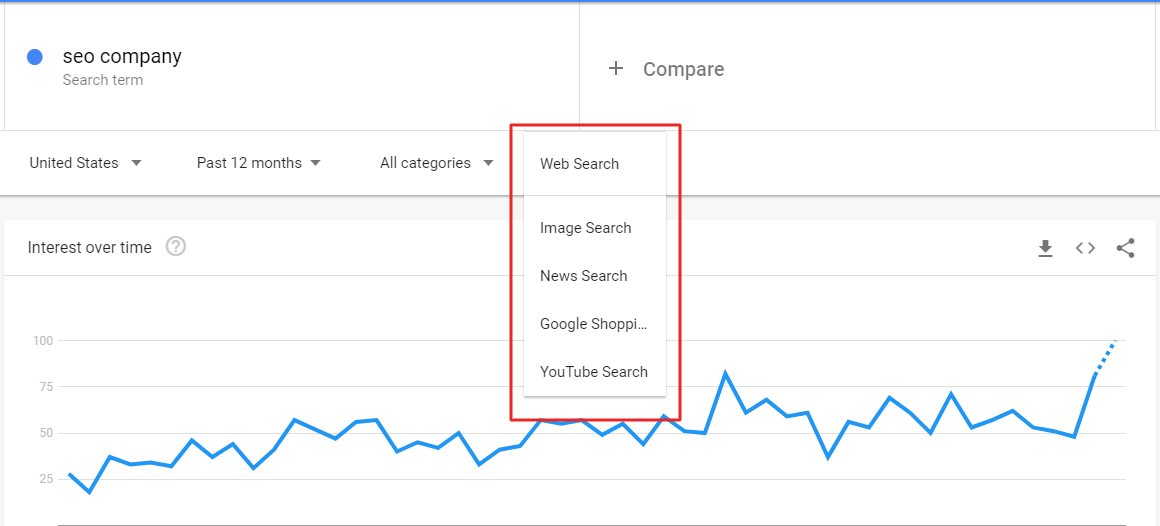
Task: Open help for Interest over time
Action: pos(175,246)
